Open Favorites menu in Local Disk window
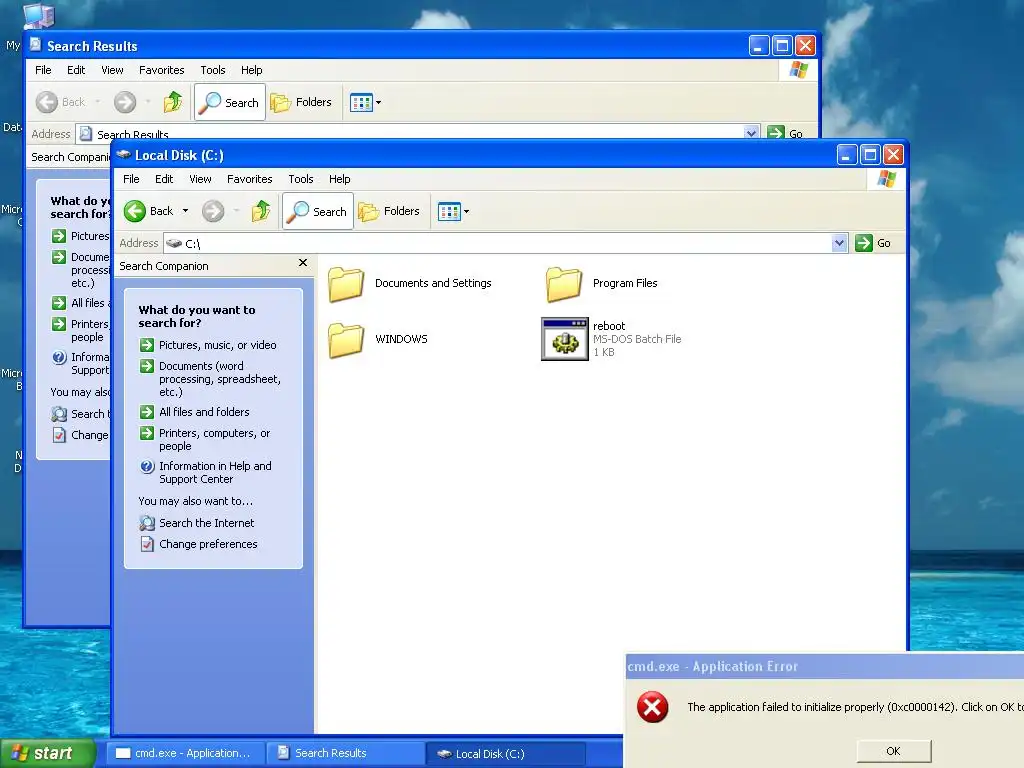The image size is (1024, 768). (x=249, y=179)
